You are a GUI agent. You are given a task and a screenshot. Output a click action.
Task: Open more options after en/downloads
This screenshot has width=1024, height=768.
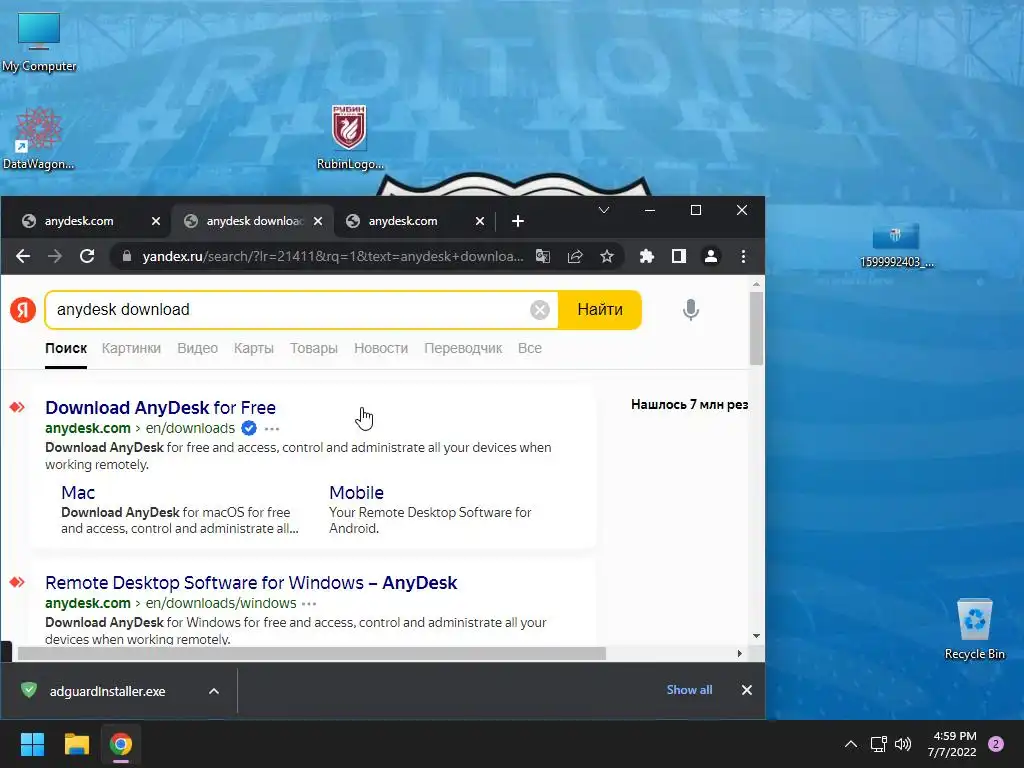tap(272, 429)
